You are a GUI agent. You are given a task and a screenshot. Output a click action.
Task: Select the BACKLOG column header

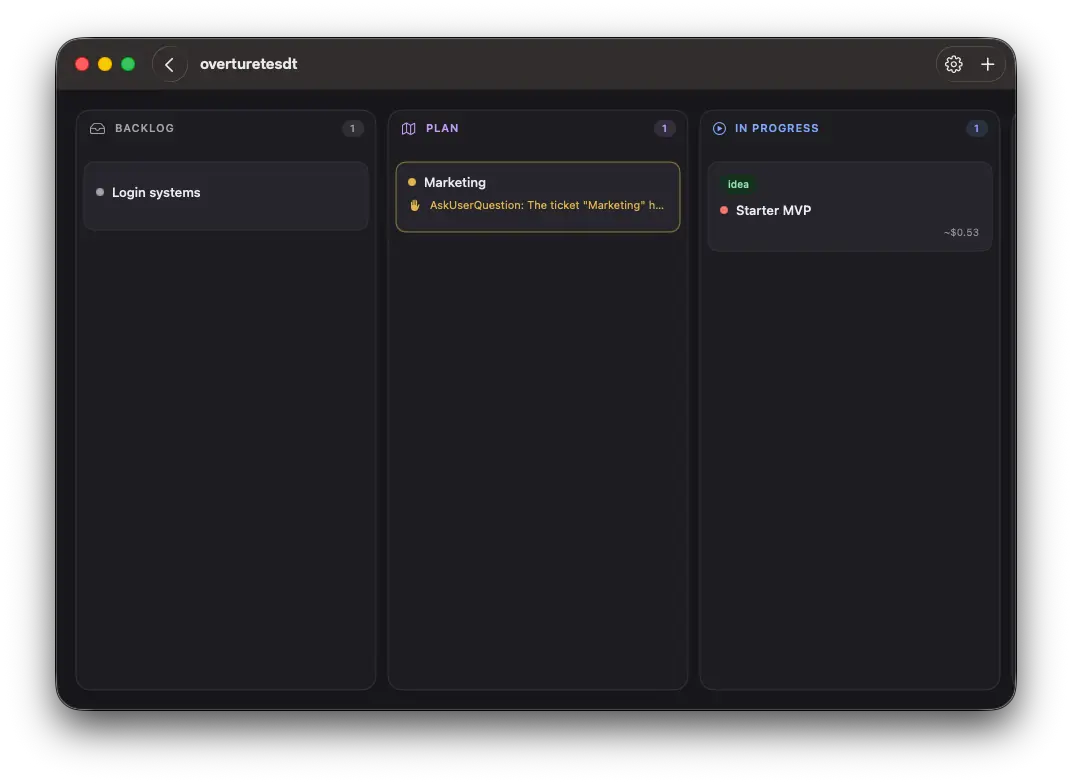[144, 129]
